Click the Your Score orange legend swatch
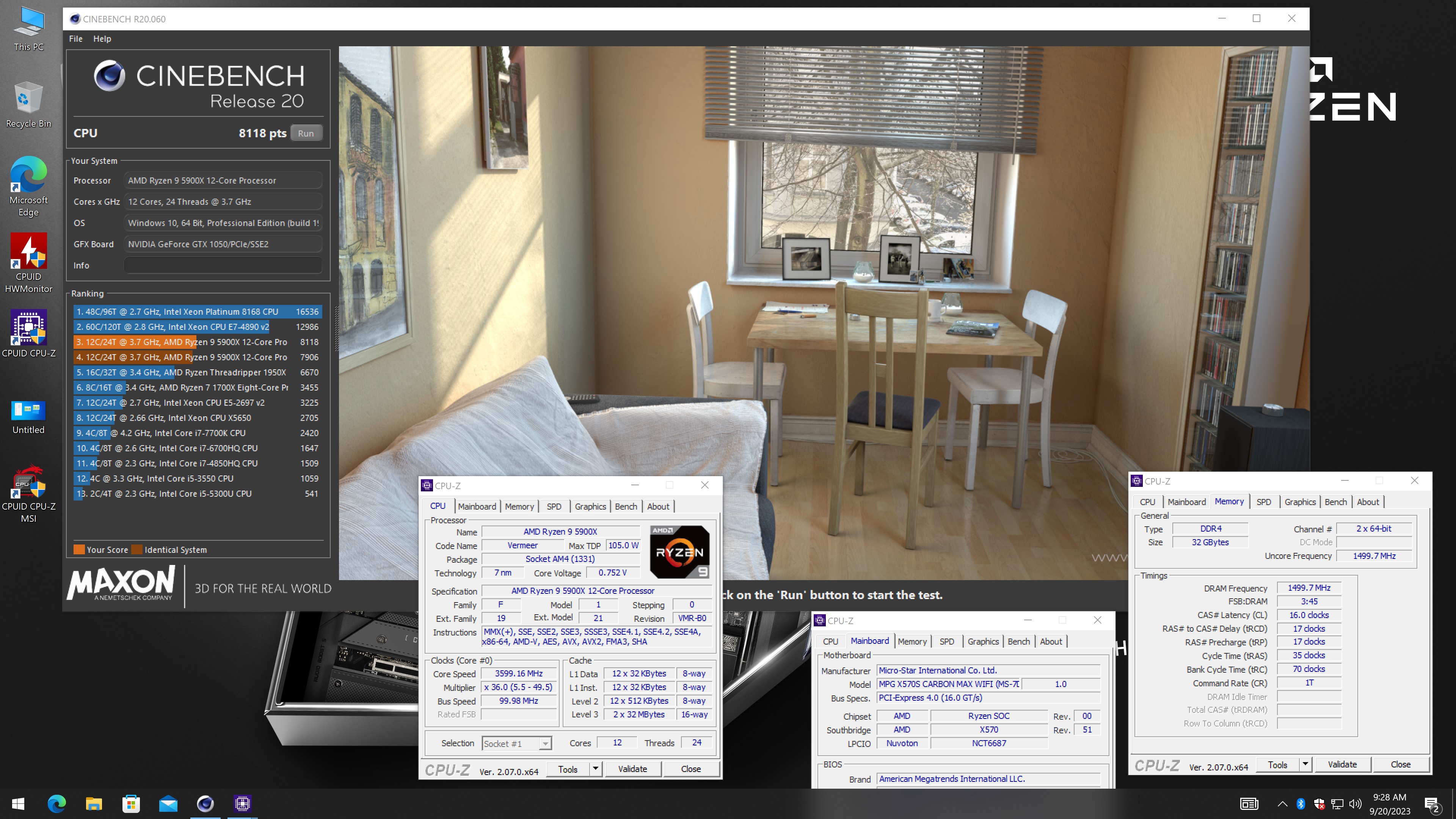Screen dimensions: 1456x819 tap(79, 549)
